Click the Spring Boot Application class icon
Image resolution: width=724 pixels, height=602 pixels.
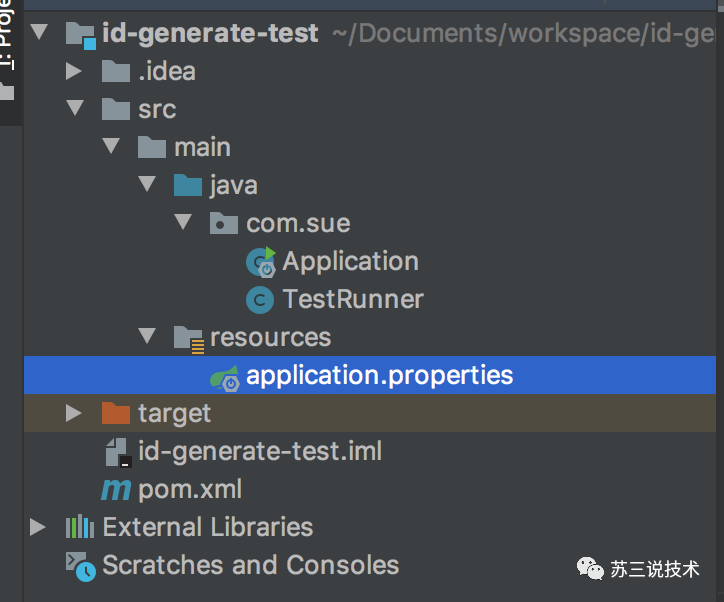261,262
